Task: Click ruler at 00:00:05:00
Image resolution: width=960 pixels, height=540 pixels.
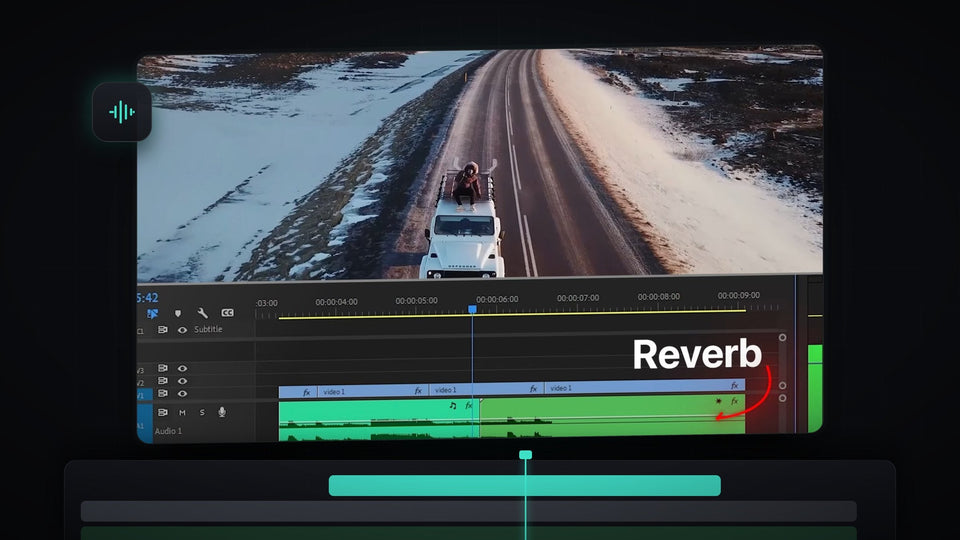Action: 416,301
